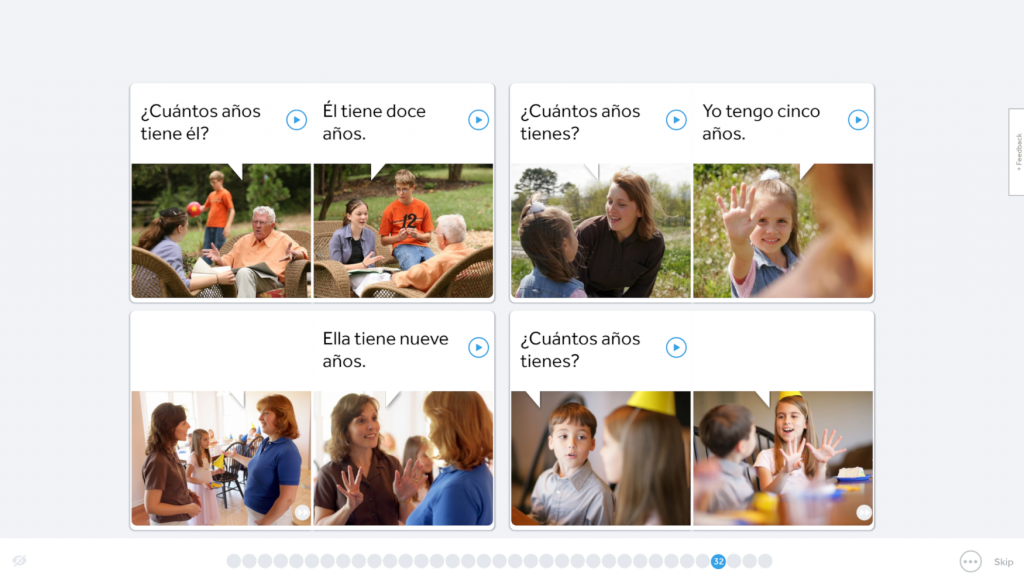Select current progress dot number 32
1024x576 pixels.
point(718,561)
